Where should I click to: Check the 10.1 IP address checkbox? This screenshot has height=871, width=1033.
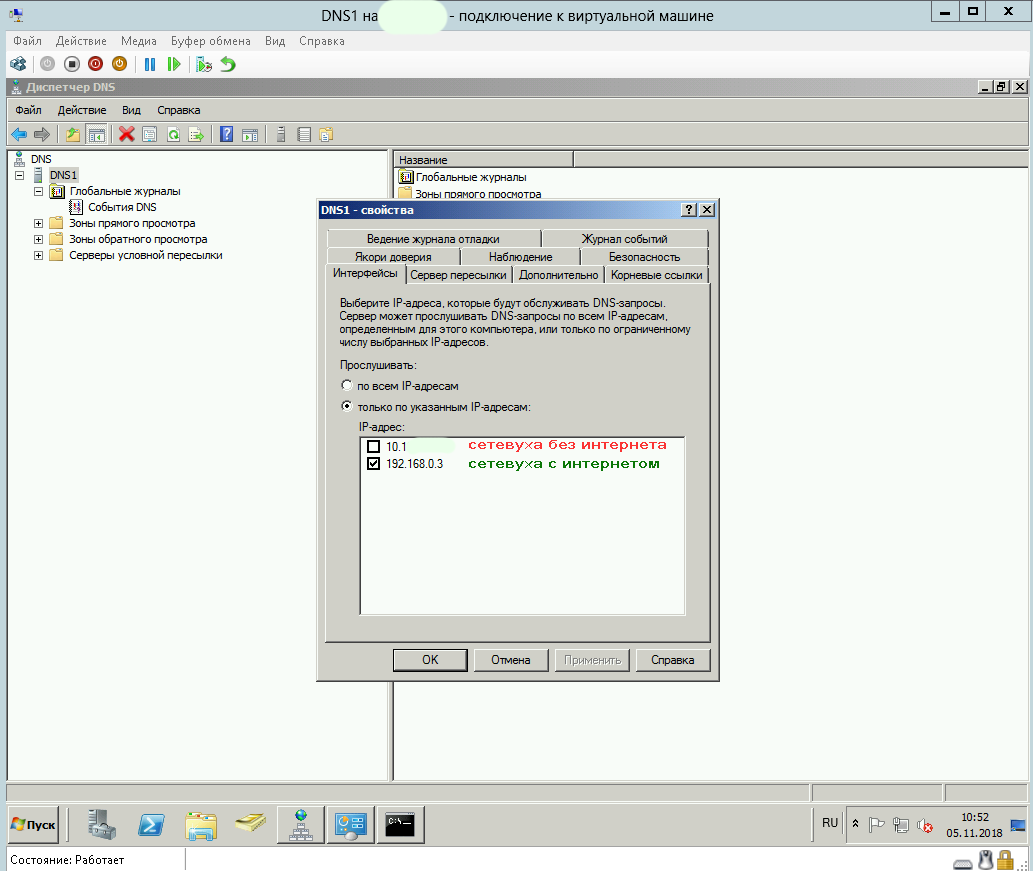point(374,446)
